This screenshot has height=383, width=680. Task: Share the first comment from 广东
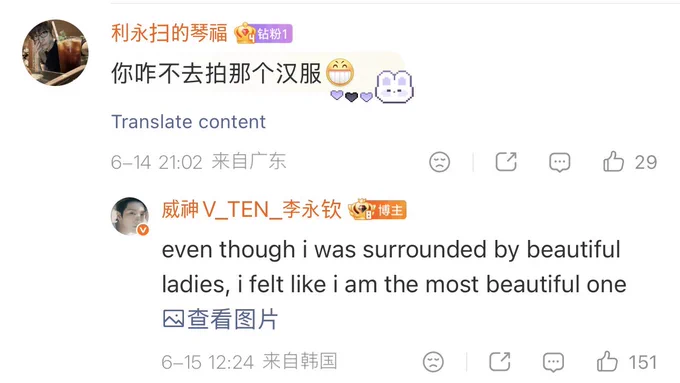(x=506, y=162)
